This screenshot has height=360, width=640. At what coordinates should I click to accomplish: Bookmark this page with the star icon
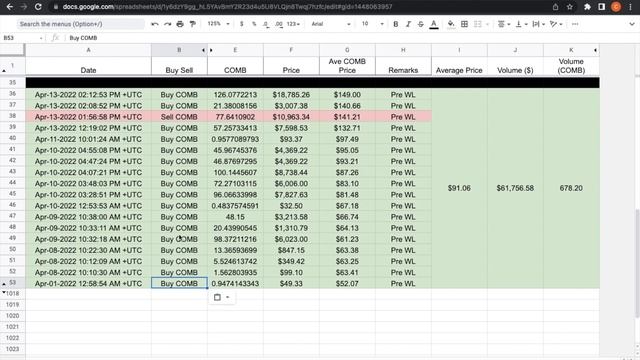[569, 7]
